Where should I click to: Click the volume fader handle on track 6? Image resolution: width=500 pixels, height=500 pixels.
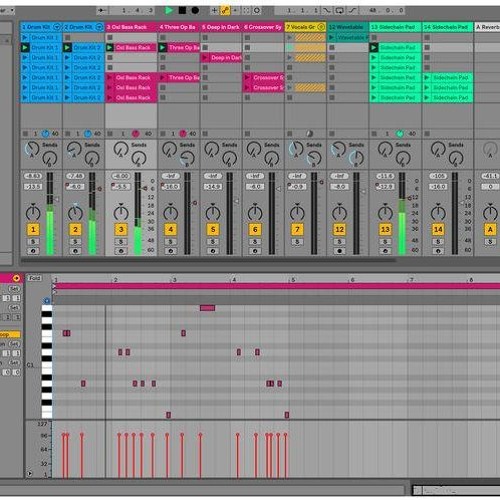[278, 189]
